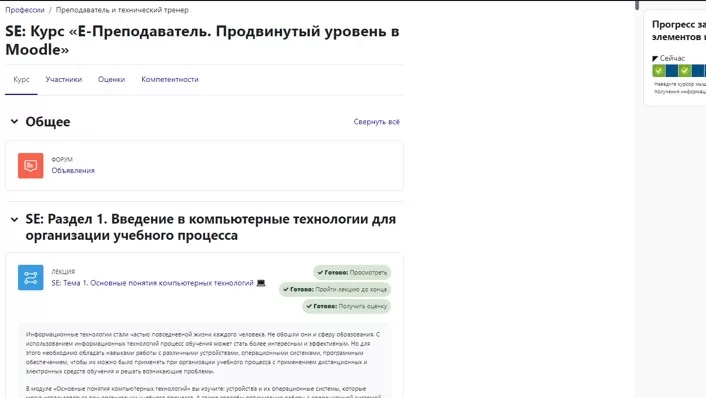This screenshot has width=706, height=398.
Task: Click the orange forum activity icon
Action: (x=31, y=166)
